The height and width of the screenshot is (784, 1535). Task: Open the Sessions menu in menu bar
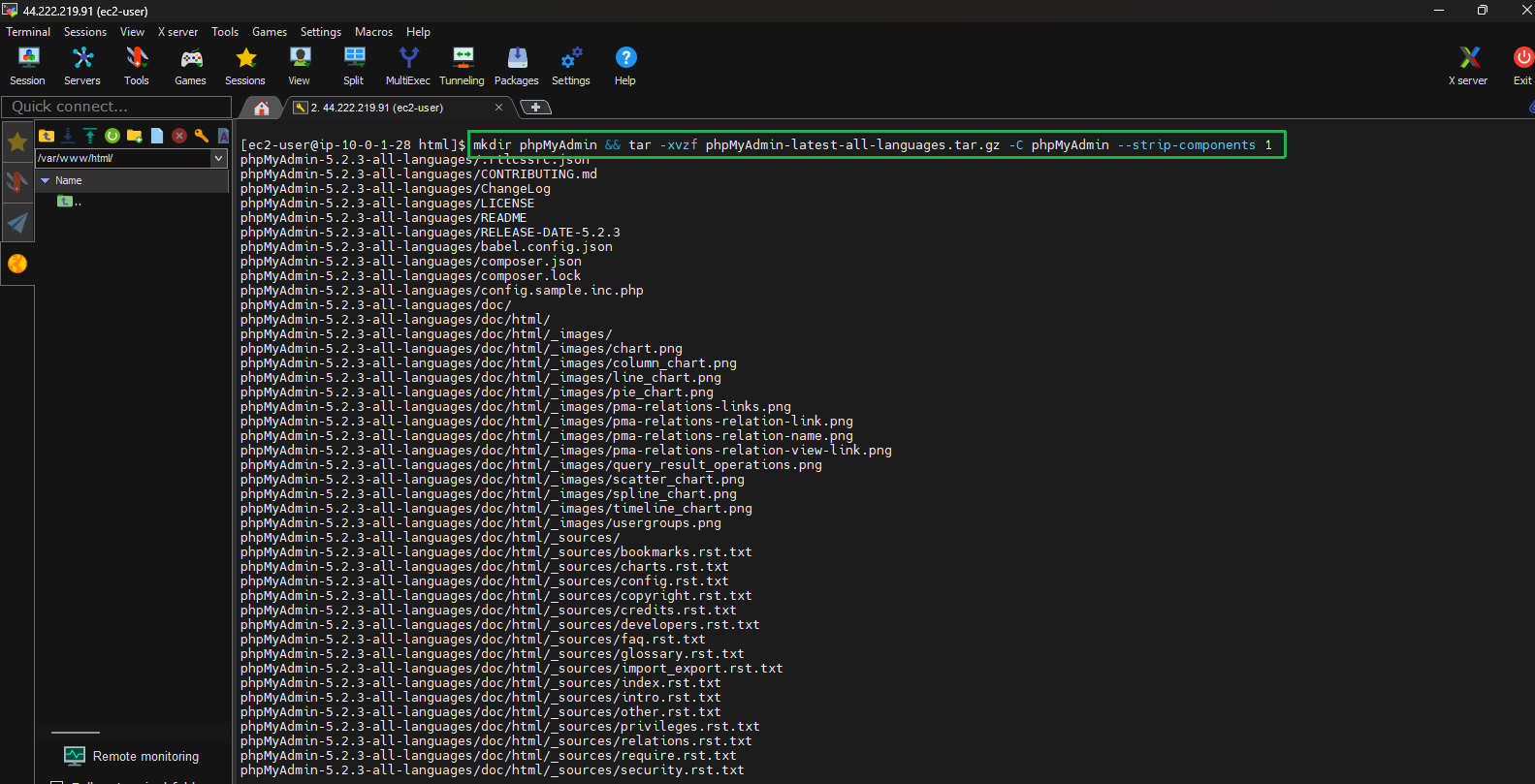[x=85, y=32]
